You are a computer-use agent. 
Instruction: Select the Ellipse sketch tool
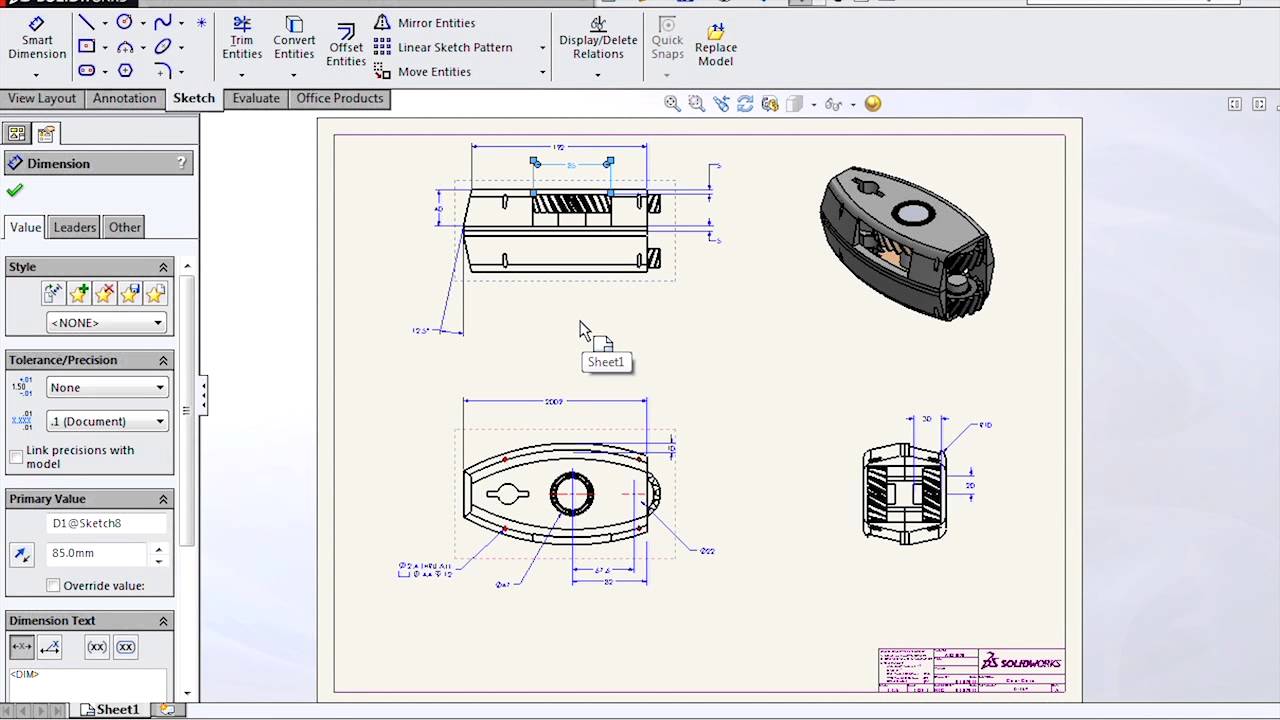[163, 46]
